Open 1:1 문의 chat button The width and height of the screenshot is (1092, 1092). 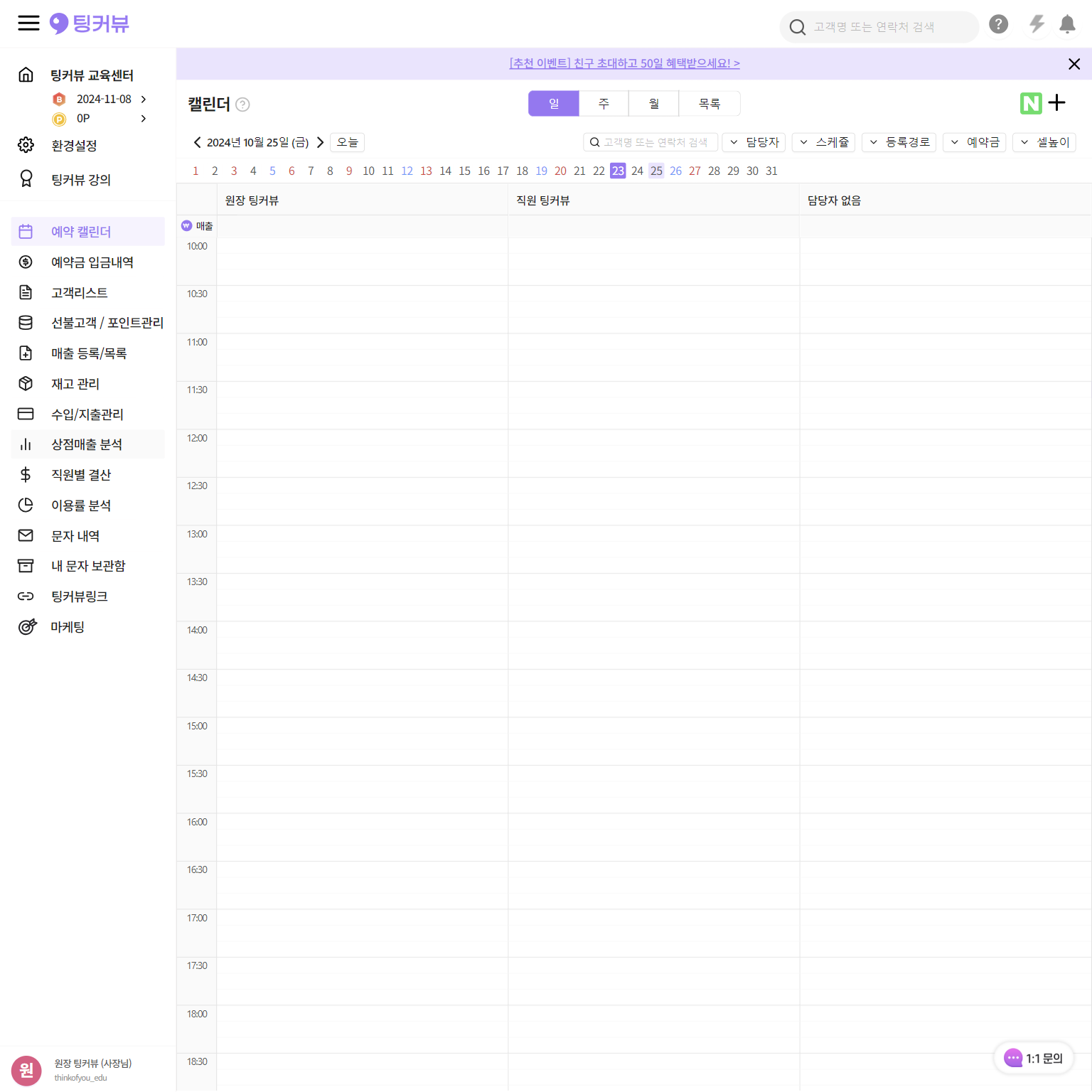coord(1034,1058)
